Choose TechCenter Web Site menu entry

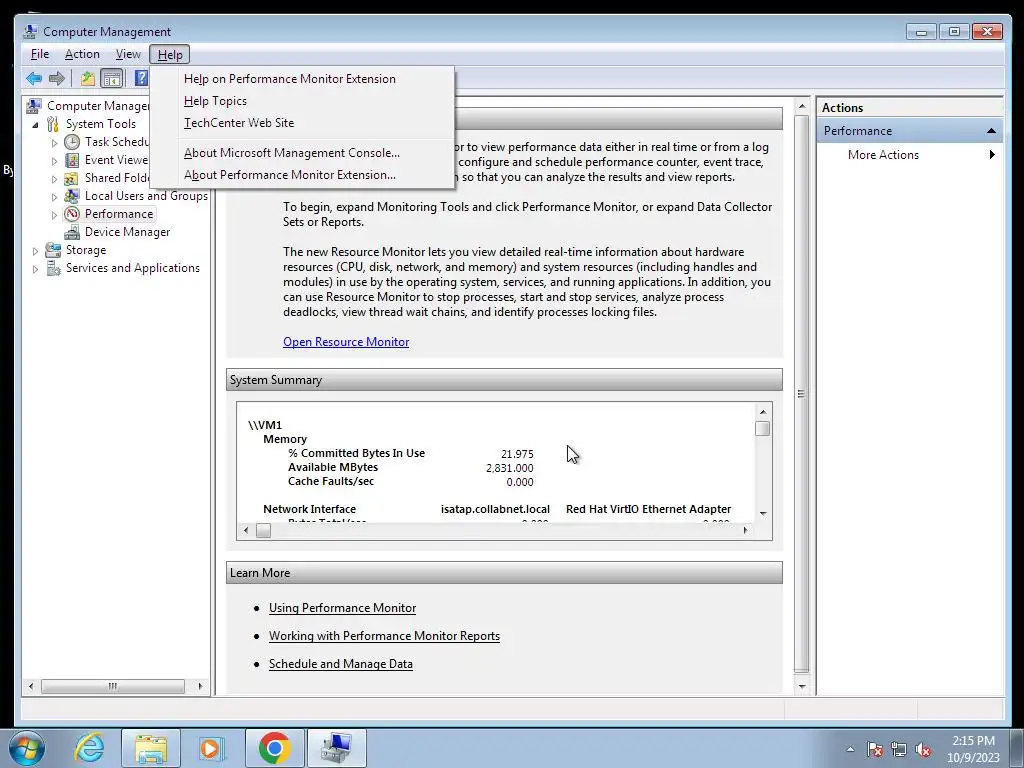click(x=239, y=123)
